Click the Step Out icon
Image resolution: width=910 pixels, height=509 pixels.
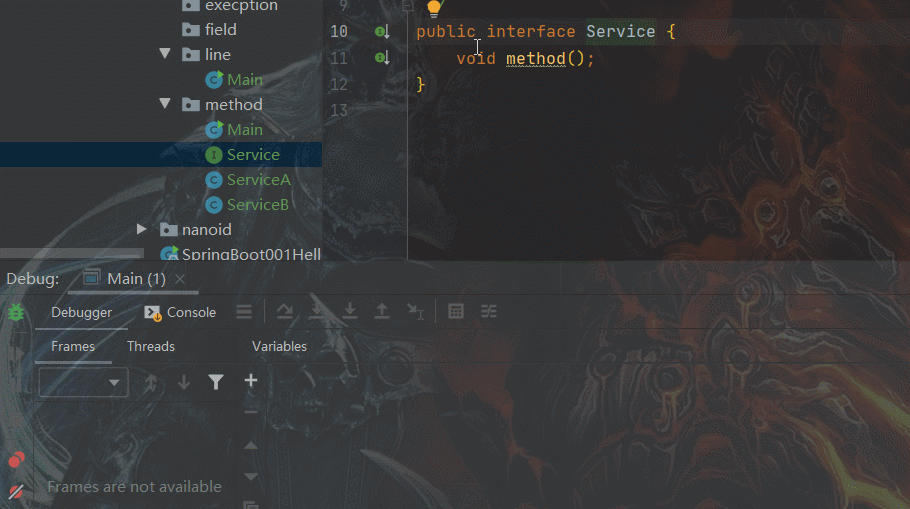pos(382,312)
